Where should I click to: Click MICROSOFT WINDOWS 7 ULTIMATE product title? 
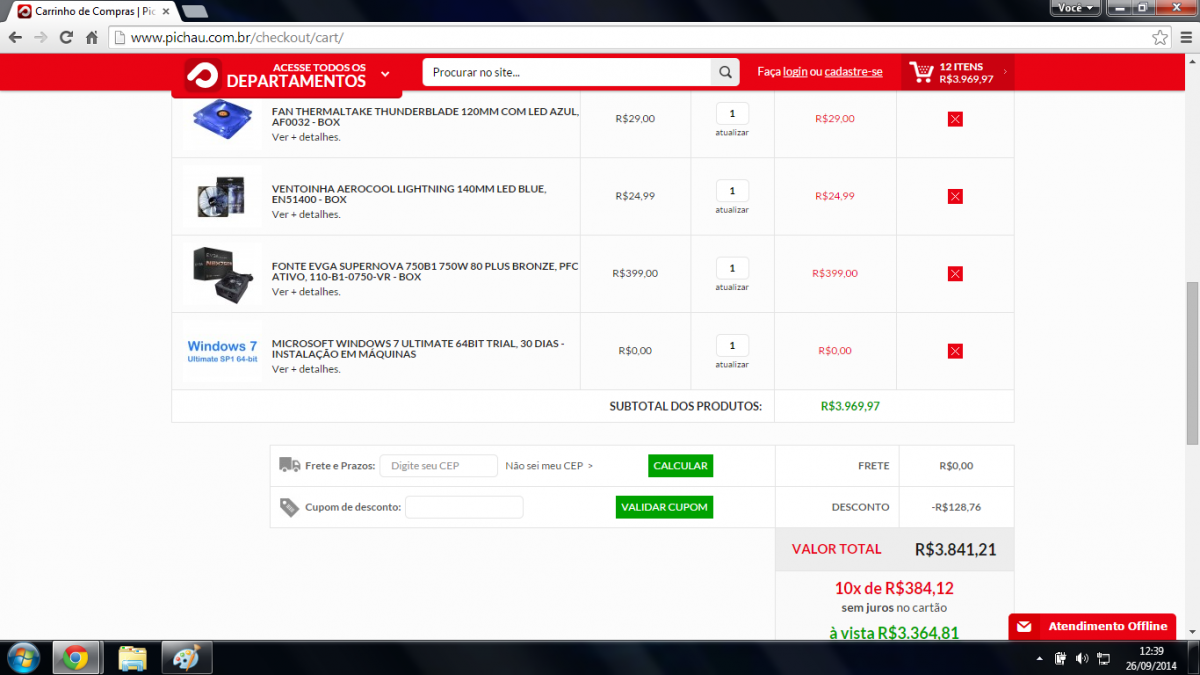418,349
